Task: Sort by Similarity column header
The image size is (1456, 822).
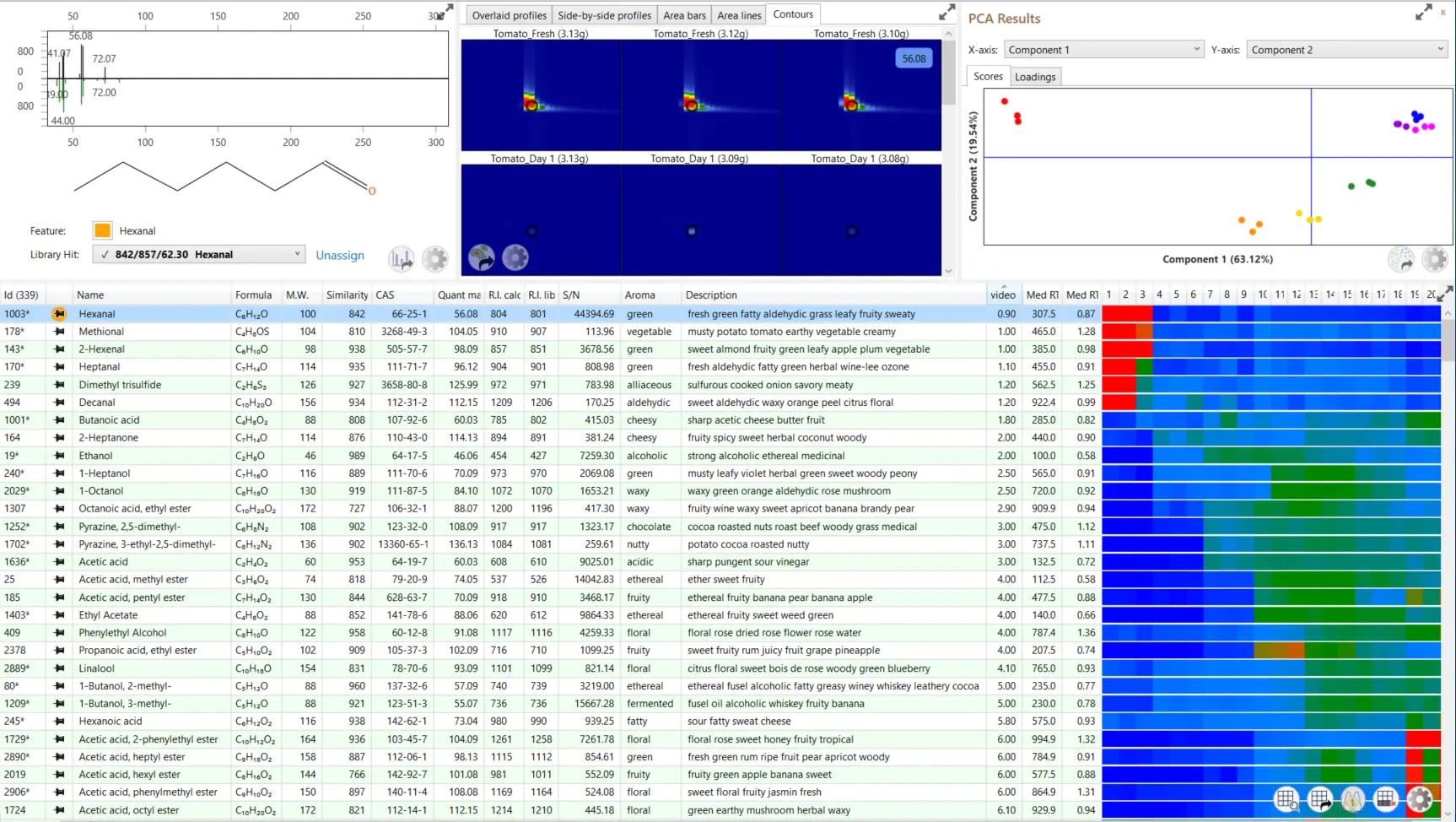Action: point(347,295)
